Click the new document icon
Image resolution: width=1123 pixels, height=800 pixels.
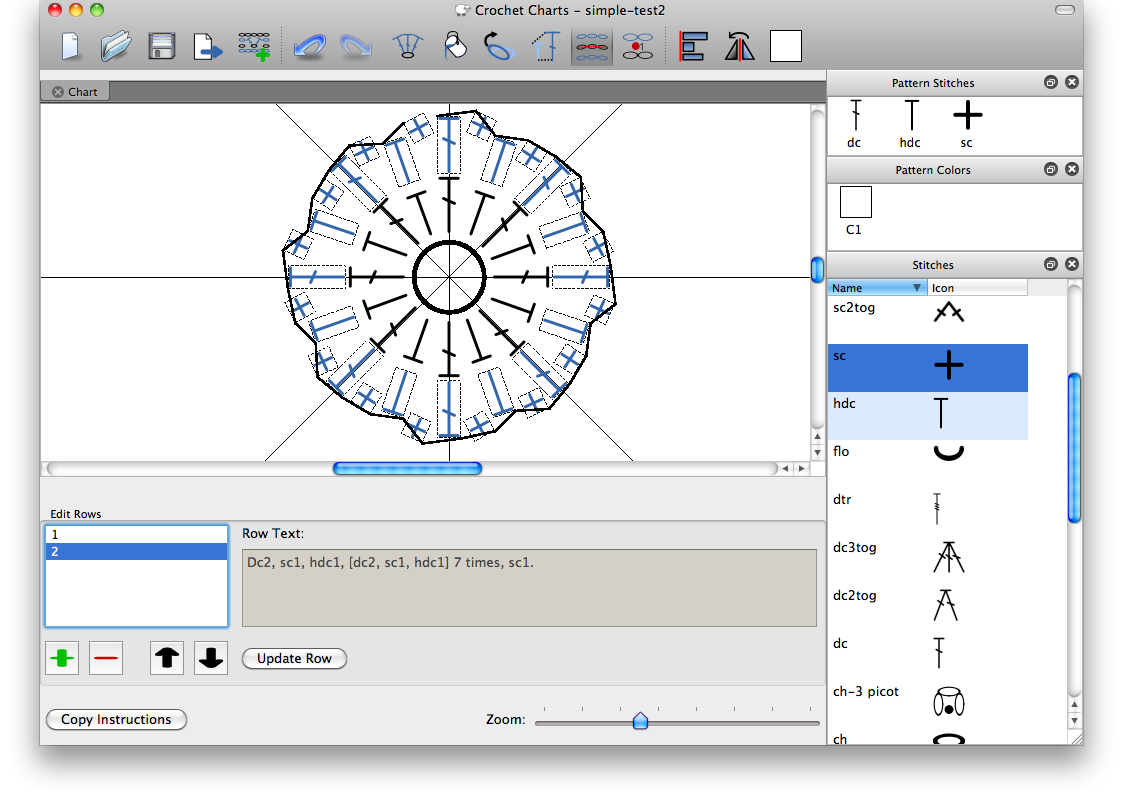point(71,47)
